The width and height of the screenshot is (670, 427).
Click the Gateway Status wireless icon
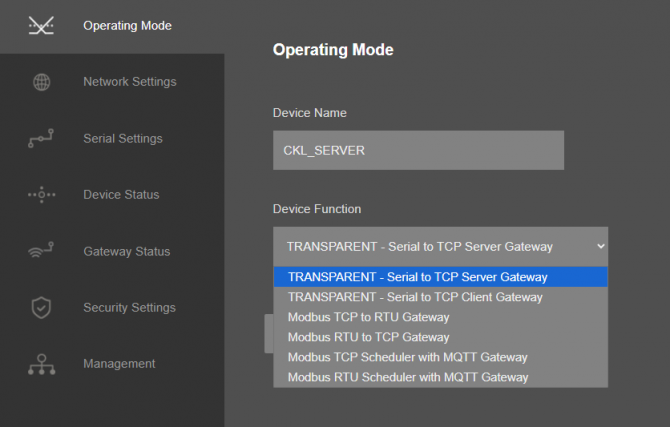pos(41,250)
